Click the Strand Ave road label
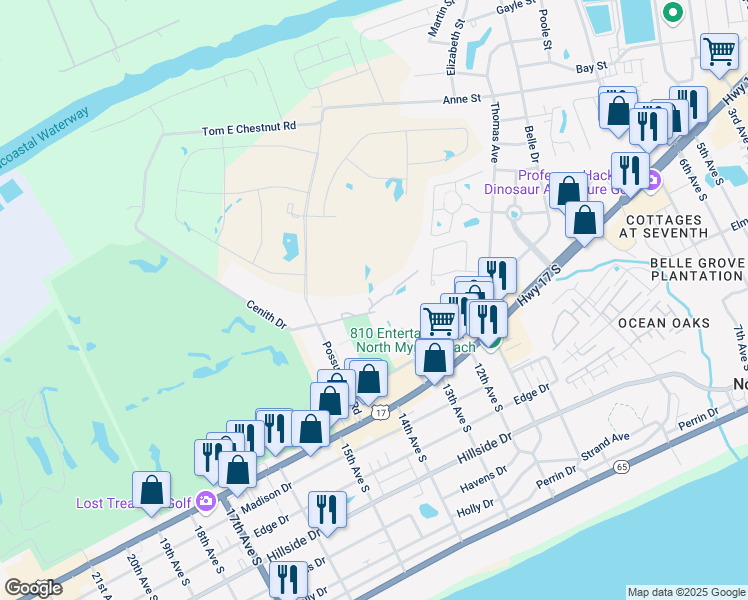This screenshot has width=748, height=600. [x=605, y=446]
